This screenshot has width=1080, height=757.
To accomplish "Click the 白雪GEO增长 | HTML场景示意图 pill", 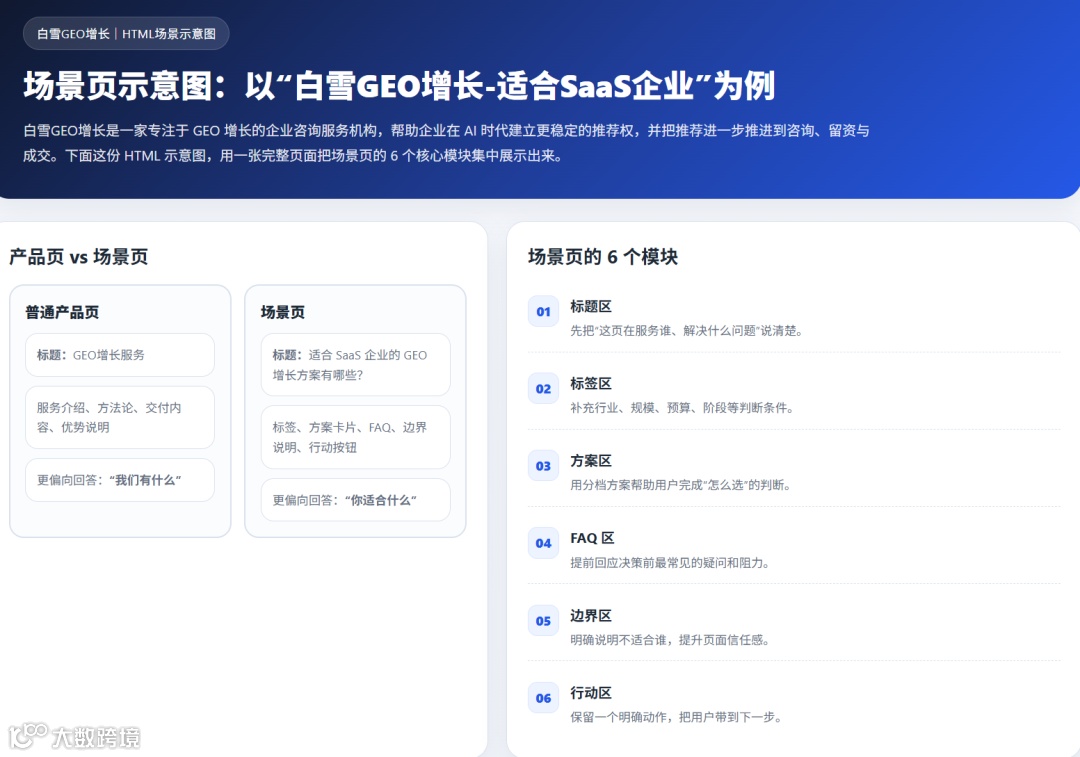I will coord(126,34).
